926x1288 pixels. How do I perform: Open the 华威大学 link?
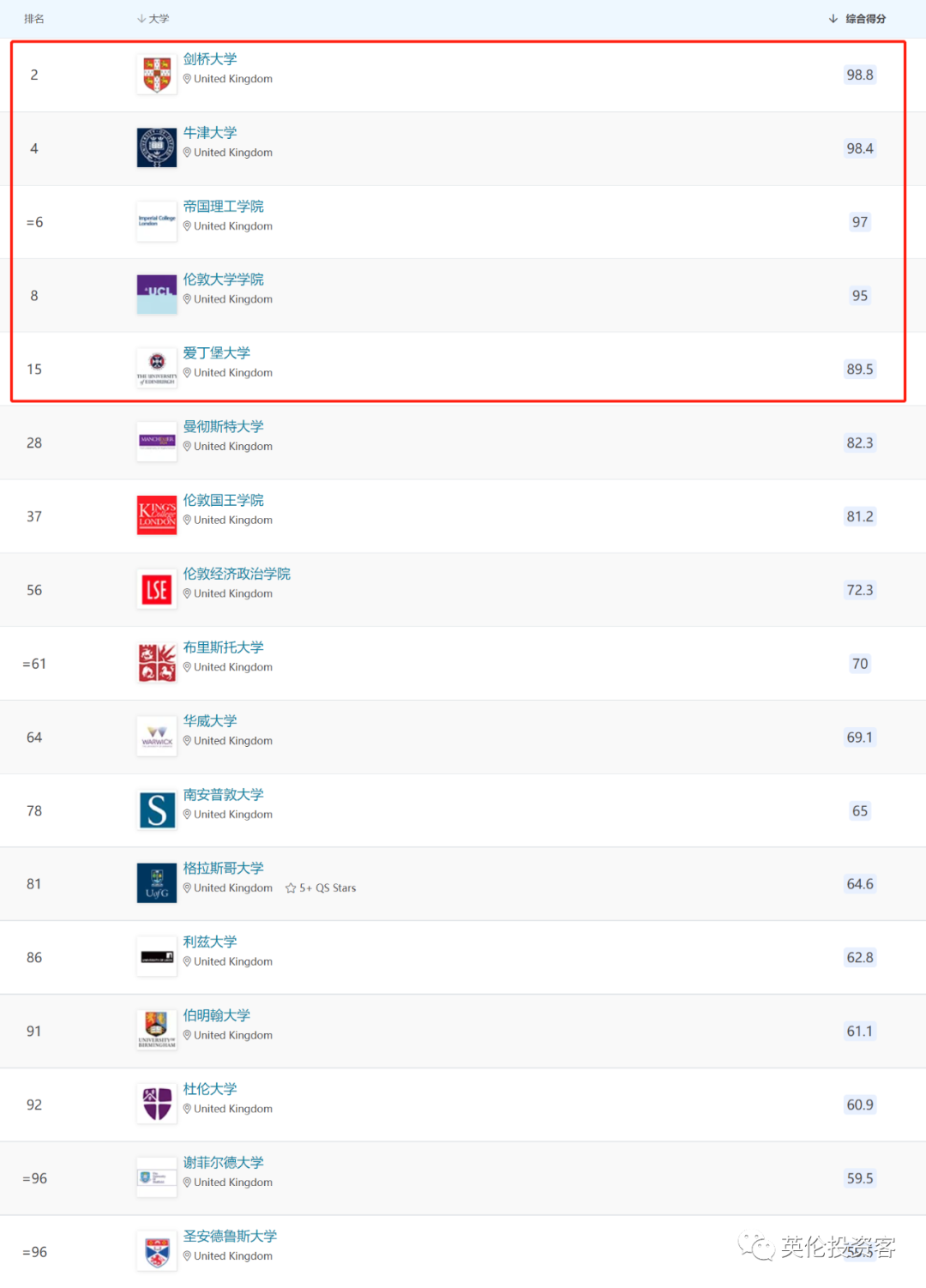(x=210, y=721)
